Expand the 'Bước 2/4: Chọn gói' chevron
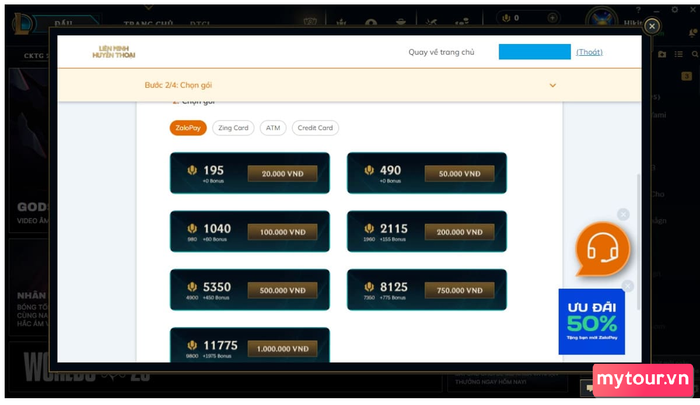The image size is (700, 405). 553,85
